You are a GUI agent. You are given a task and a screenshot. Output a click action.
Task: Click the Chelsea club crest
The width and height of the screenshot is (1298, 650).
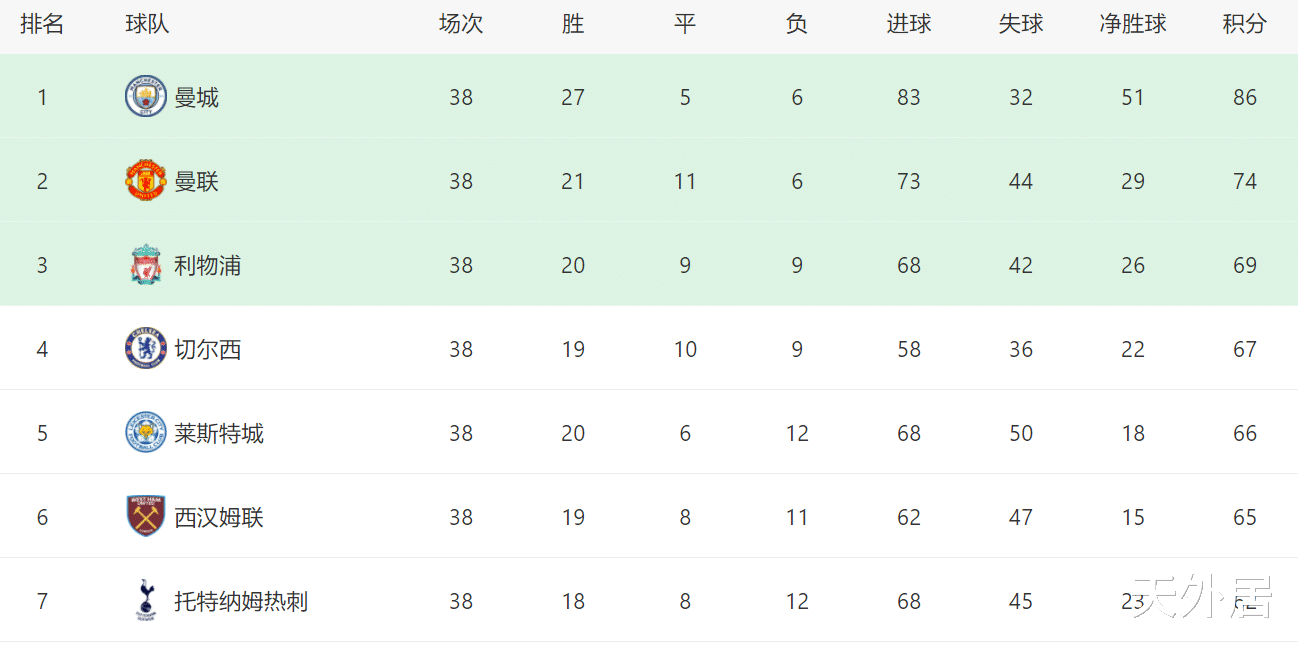146,349
